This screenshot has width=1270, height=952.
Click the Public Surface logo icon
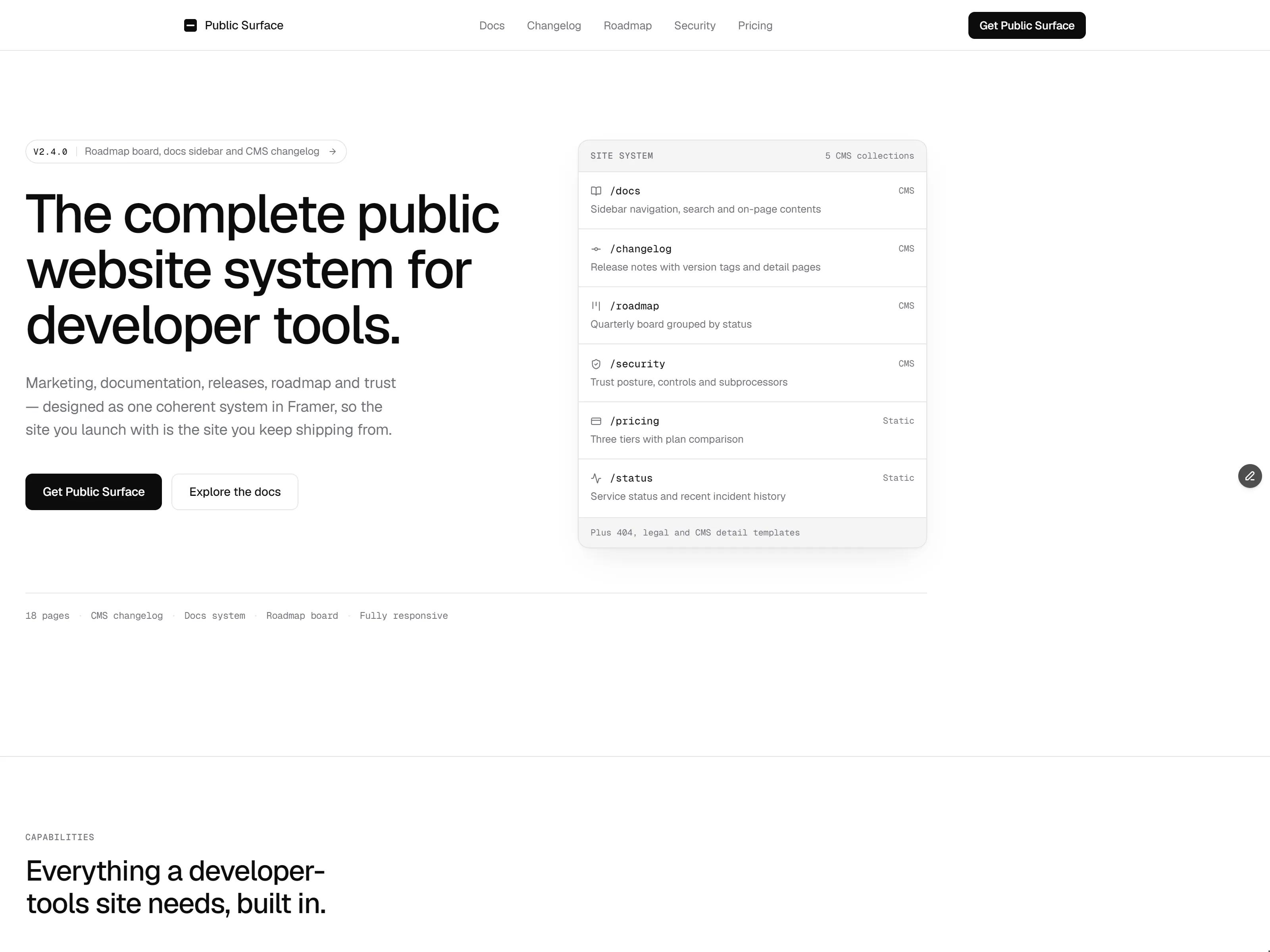pyautogui.click(x=190, y=25)
